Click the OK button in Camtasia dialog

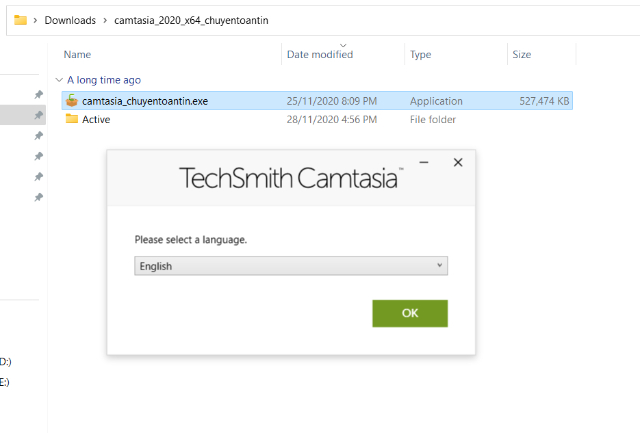410,313
